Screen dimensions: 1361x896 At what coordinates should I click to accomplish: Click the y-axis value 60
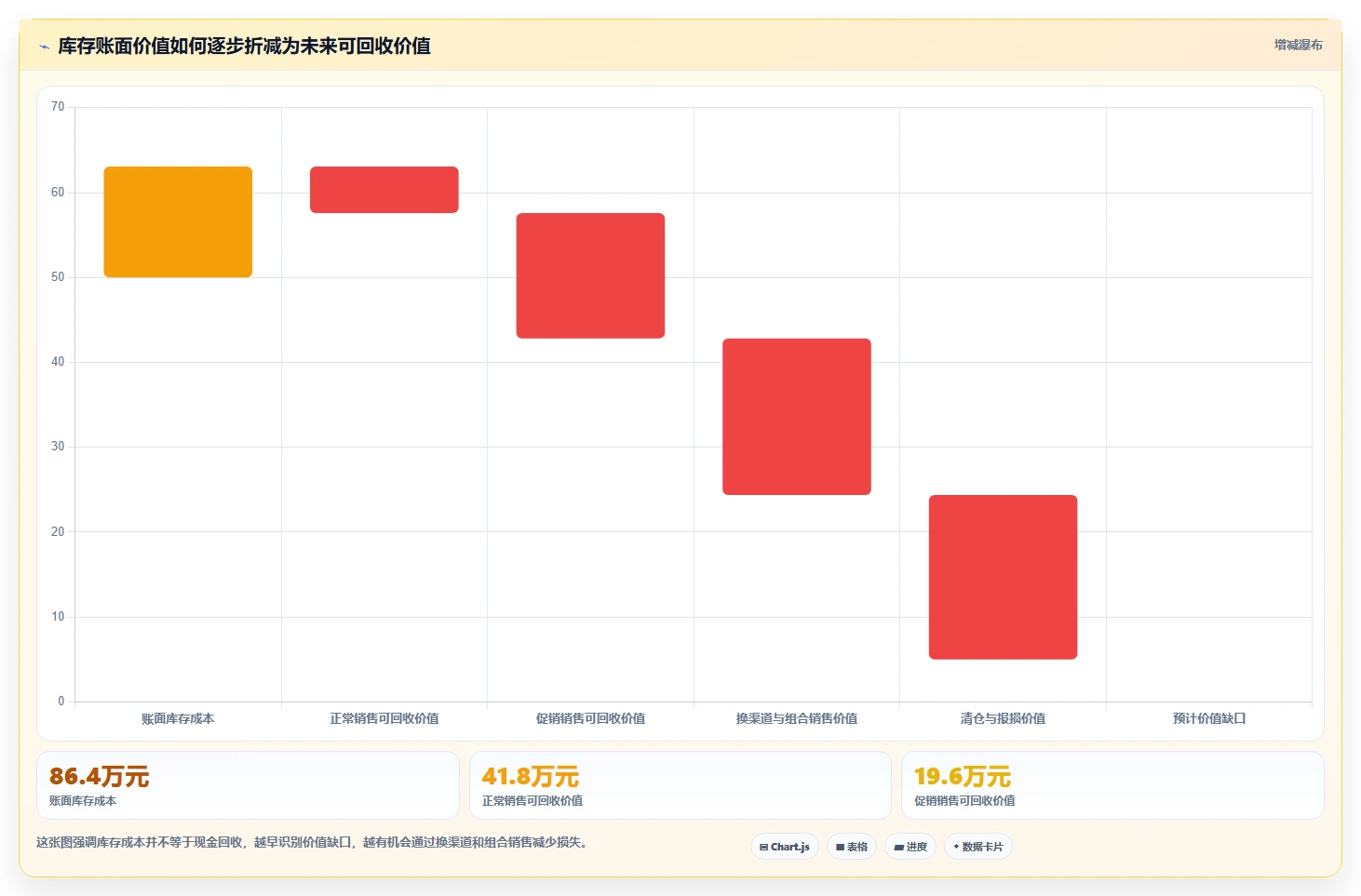pyautogui.click(x=58, y=193)
